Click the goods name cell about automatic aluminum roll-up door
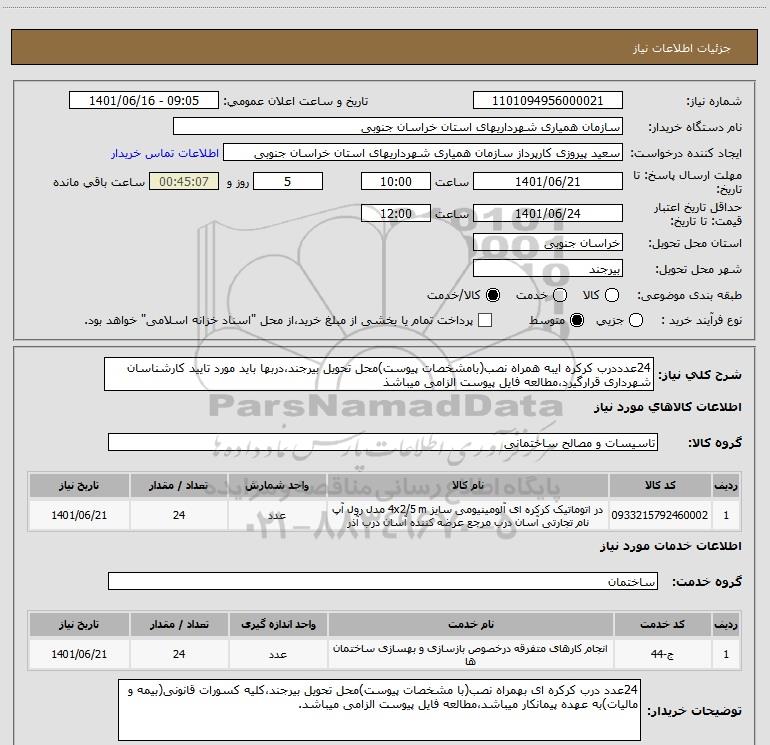Viewport: 770px width, 745px height. pyautogui.click(x=468, y=515)
